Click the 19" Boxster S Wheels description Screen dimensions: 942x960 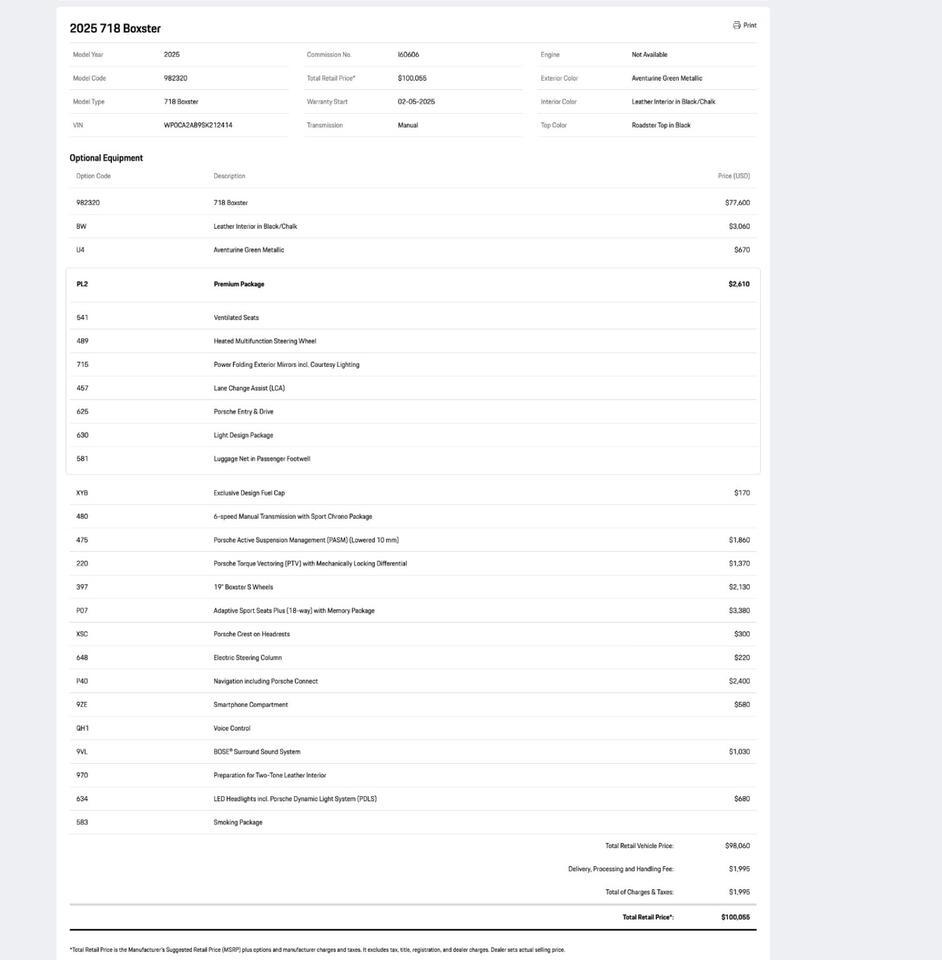[x=243, y=587]
